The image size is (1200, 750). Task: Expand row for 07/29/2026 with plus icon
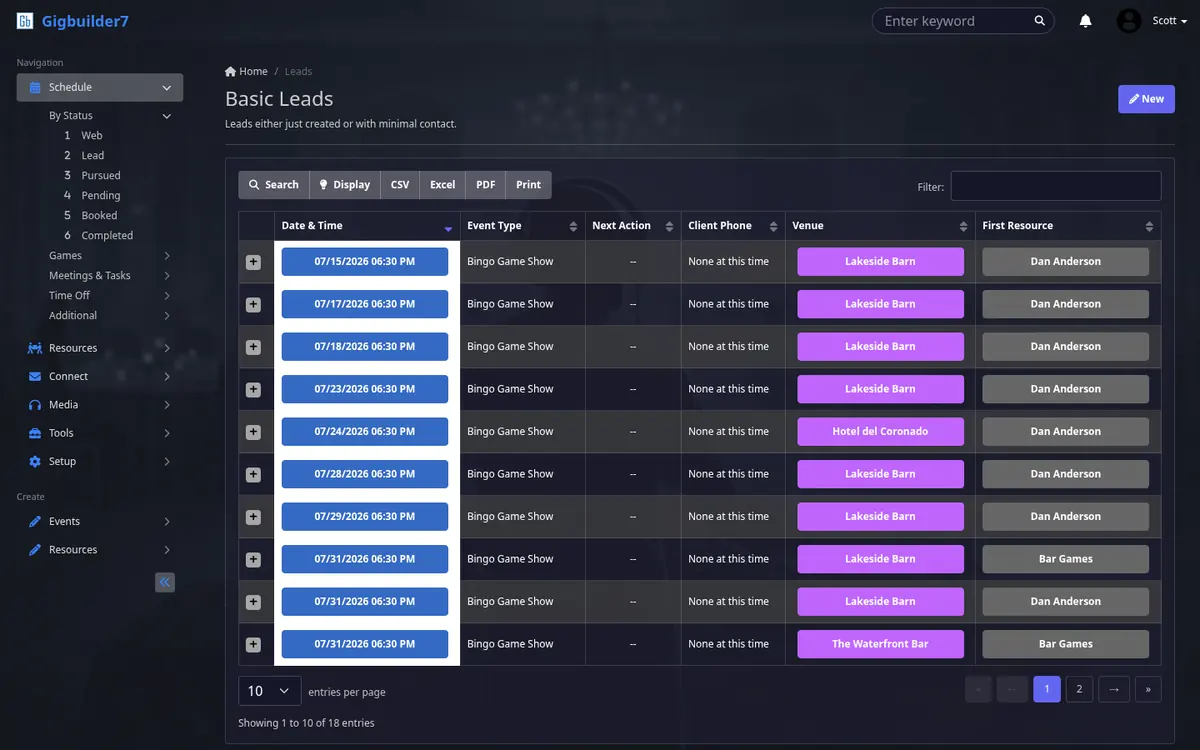253,517
